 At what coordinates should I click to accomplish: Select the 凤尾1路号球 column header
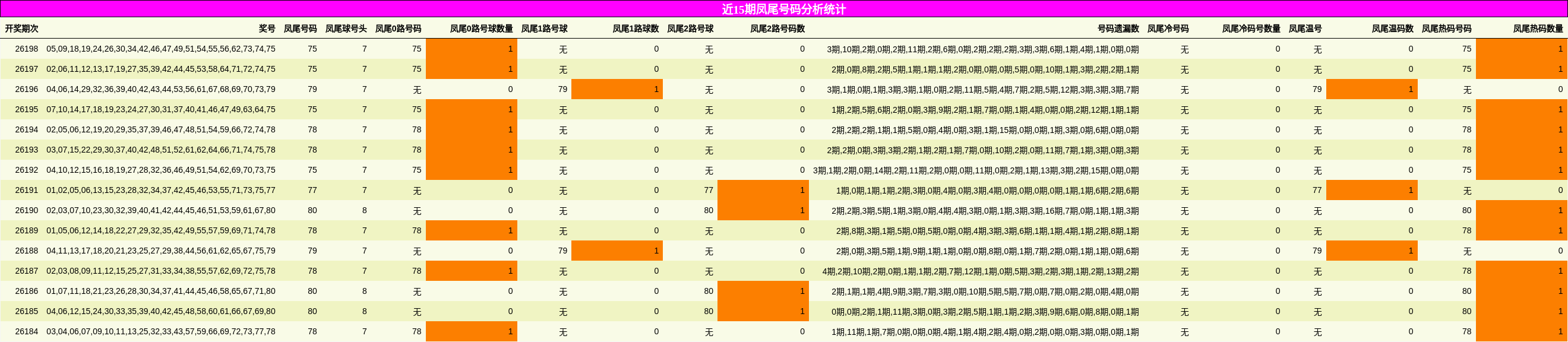[544, 28]
